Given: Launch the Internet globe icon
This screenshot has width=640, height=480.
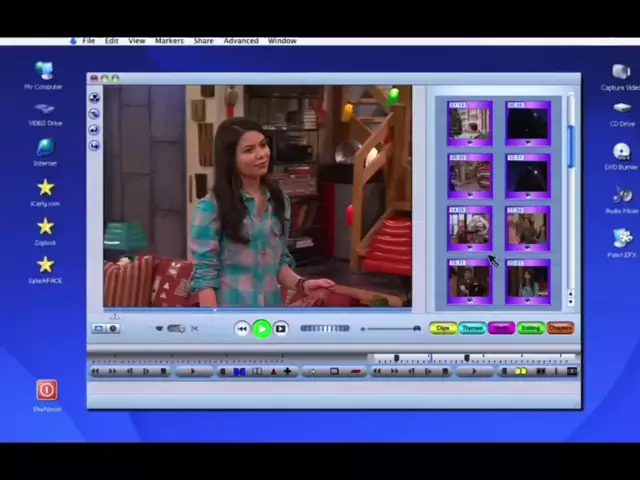Looking at the screenshot, I should [x=45, y=148].
